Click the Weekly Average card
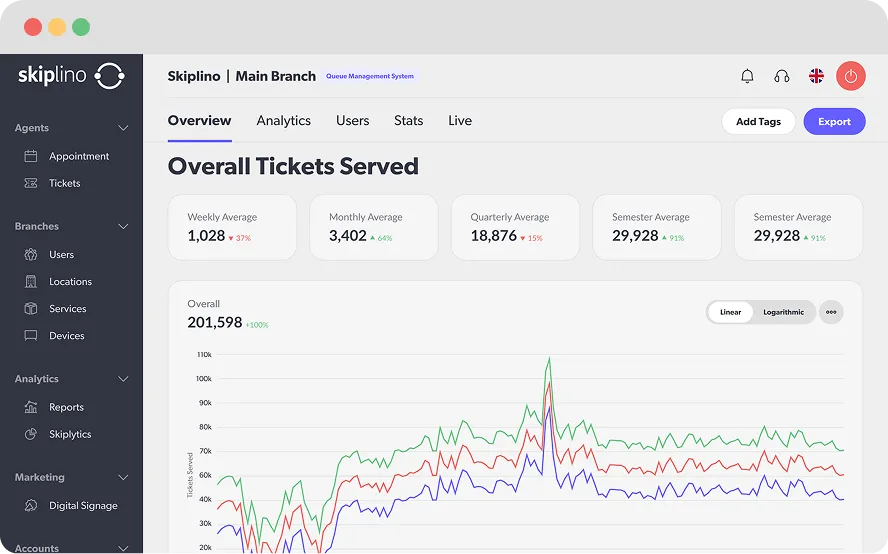This screenshot has height=554, width=888. coord(232,227)
